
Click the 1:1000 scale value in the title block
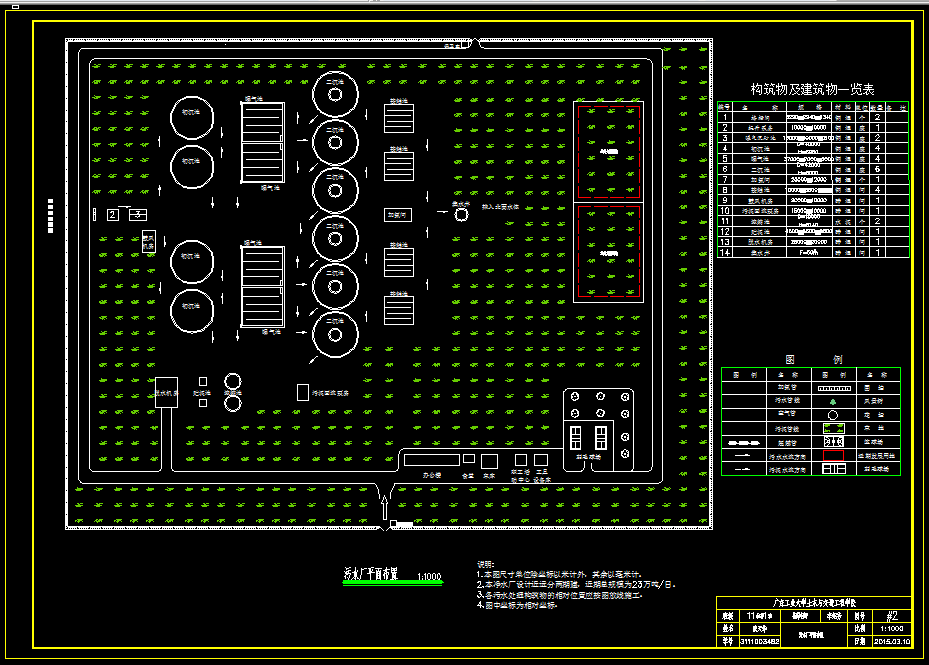(891, 628)
